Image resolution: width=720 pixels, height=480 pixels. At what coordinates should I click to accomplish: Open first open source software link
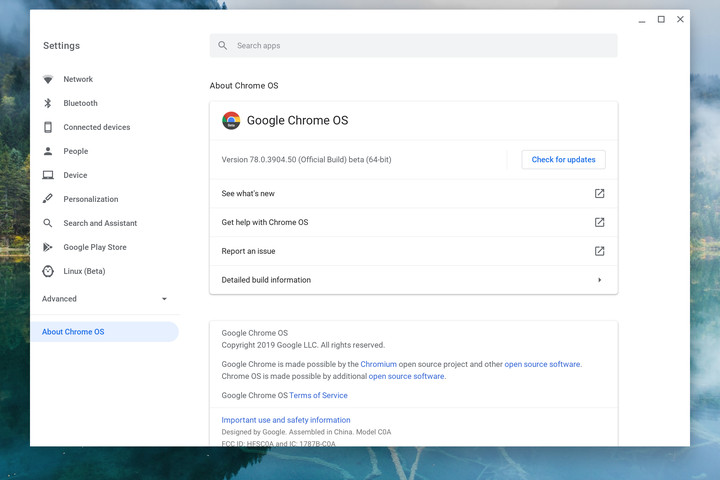(x=542, y=364)
